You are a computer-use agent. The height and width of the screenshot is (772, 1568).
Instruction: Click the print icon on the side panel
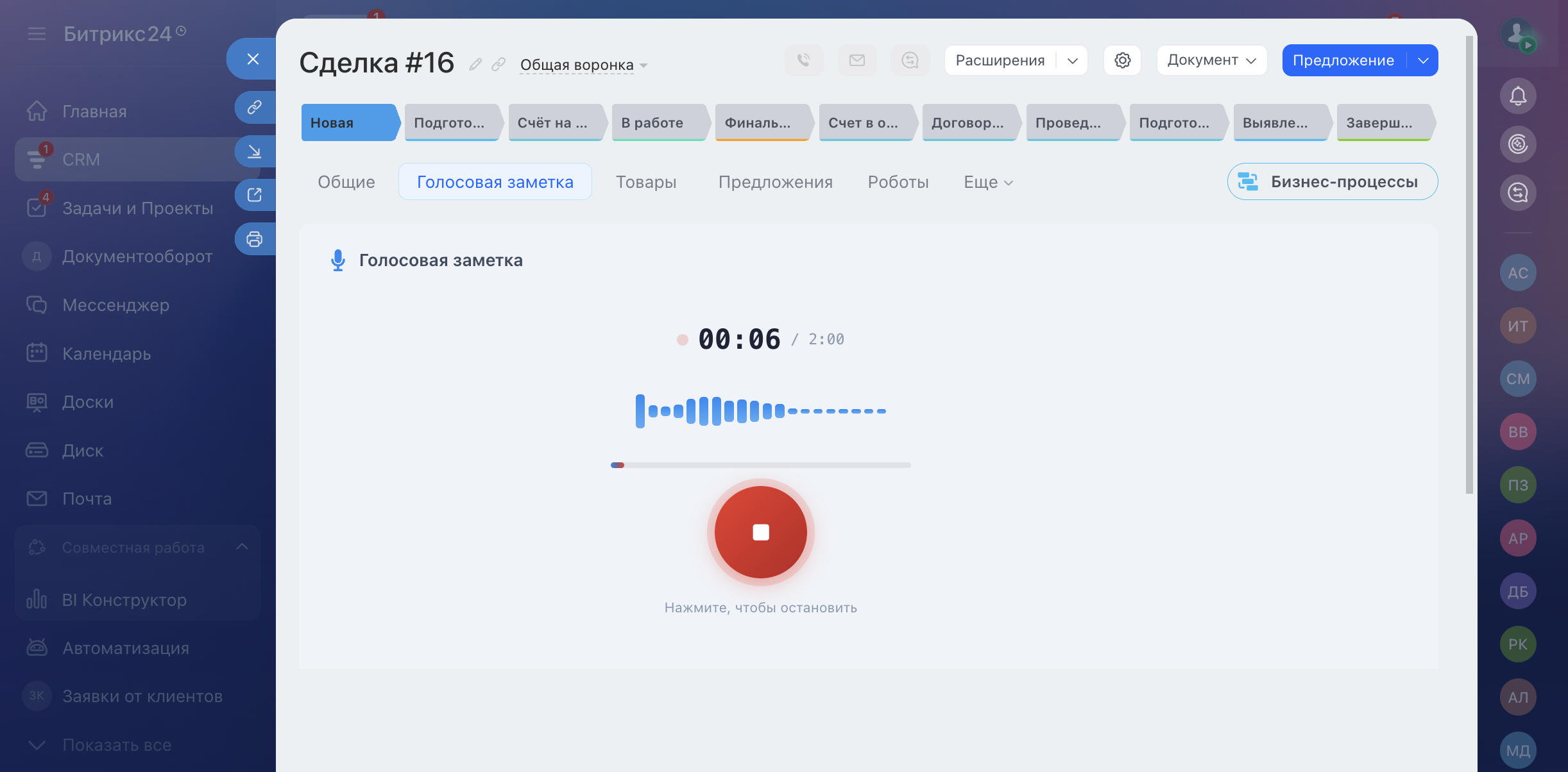click(255, 239)
